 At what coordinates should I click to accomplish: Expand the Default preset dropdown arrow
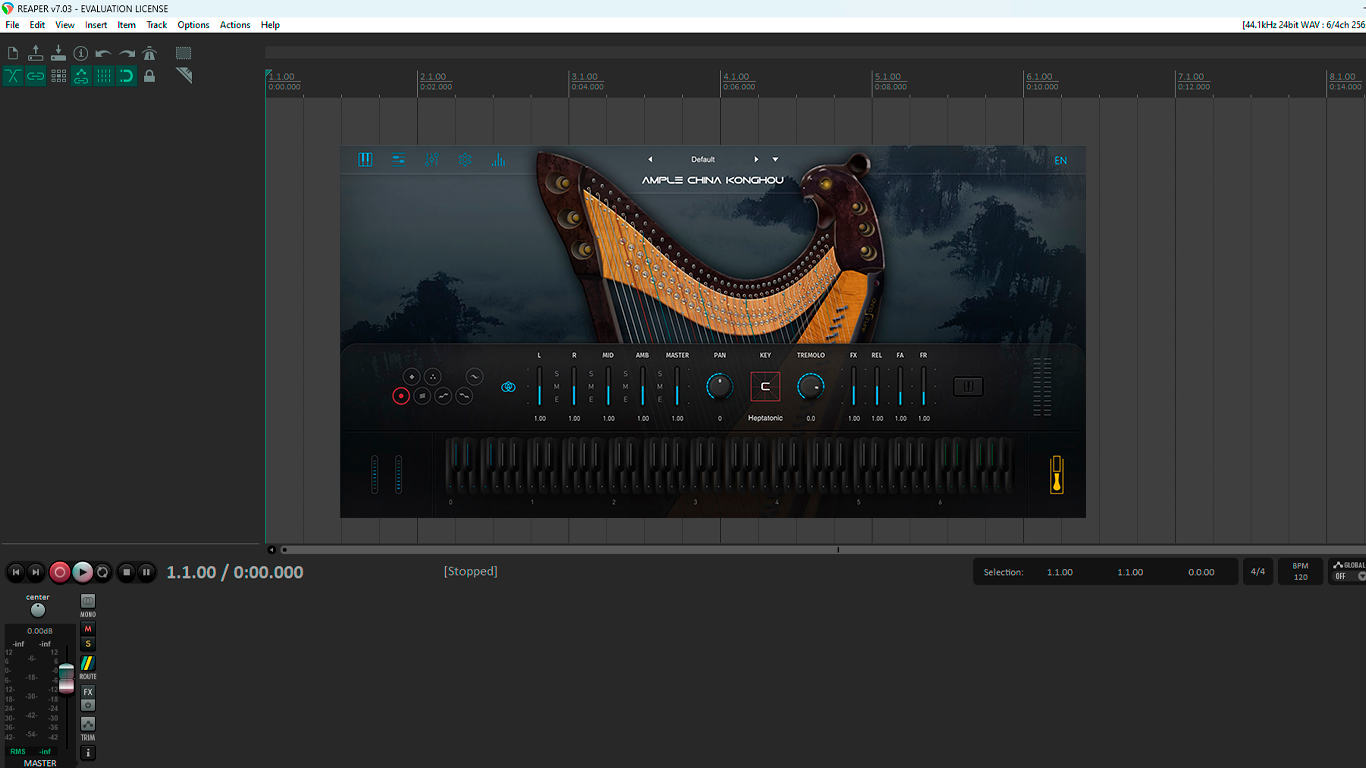[x=775, y=159]
